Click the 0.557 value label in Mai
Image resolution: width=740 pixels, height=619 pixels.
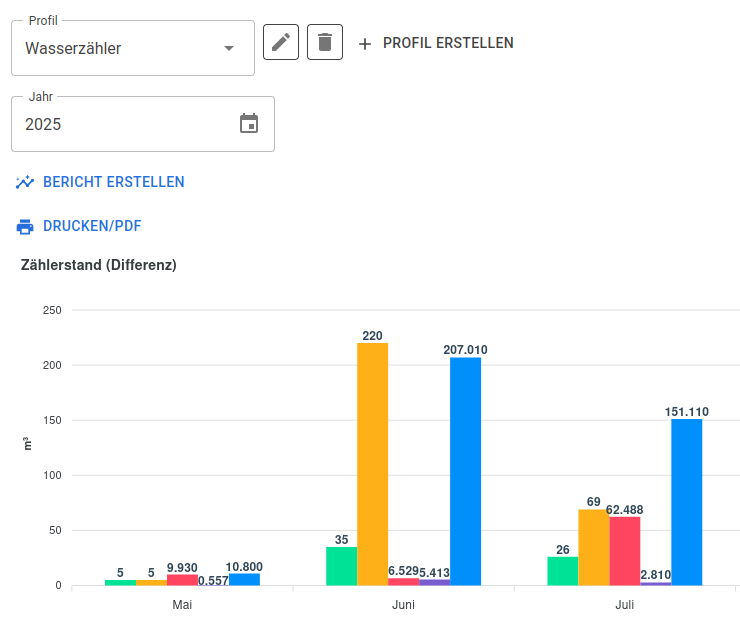click(213, 580)
